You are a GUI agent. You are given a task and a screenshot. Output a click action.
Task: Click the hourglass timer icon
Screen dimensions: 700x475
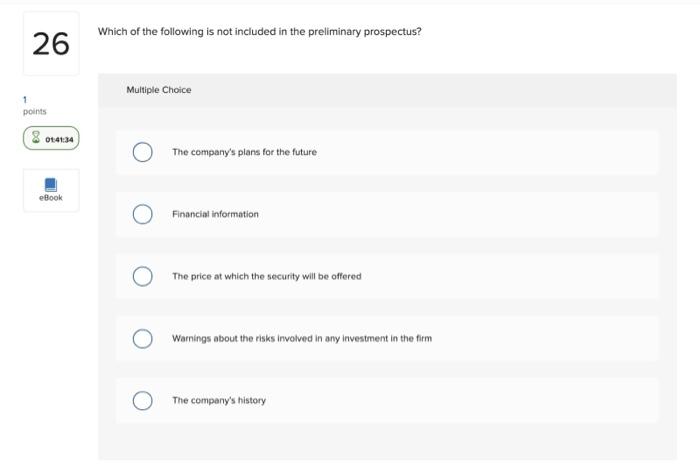click(36, 139)
